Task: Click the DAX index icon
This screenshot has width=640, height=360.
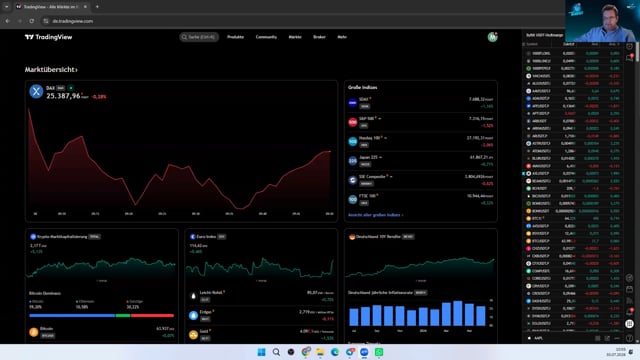Action: coord(36,91)
